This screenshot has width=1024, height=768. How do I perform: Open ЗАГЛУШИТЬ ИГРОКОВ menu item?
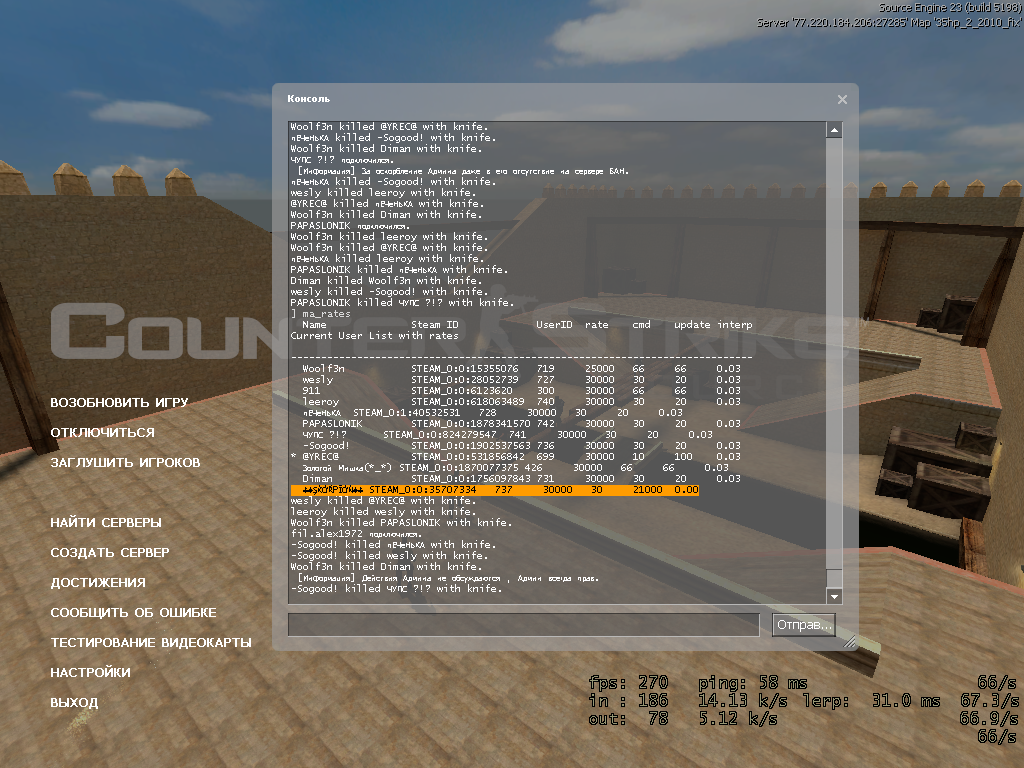(x=125, y=462)
